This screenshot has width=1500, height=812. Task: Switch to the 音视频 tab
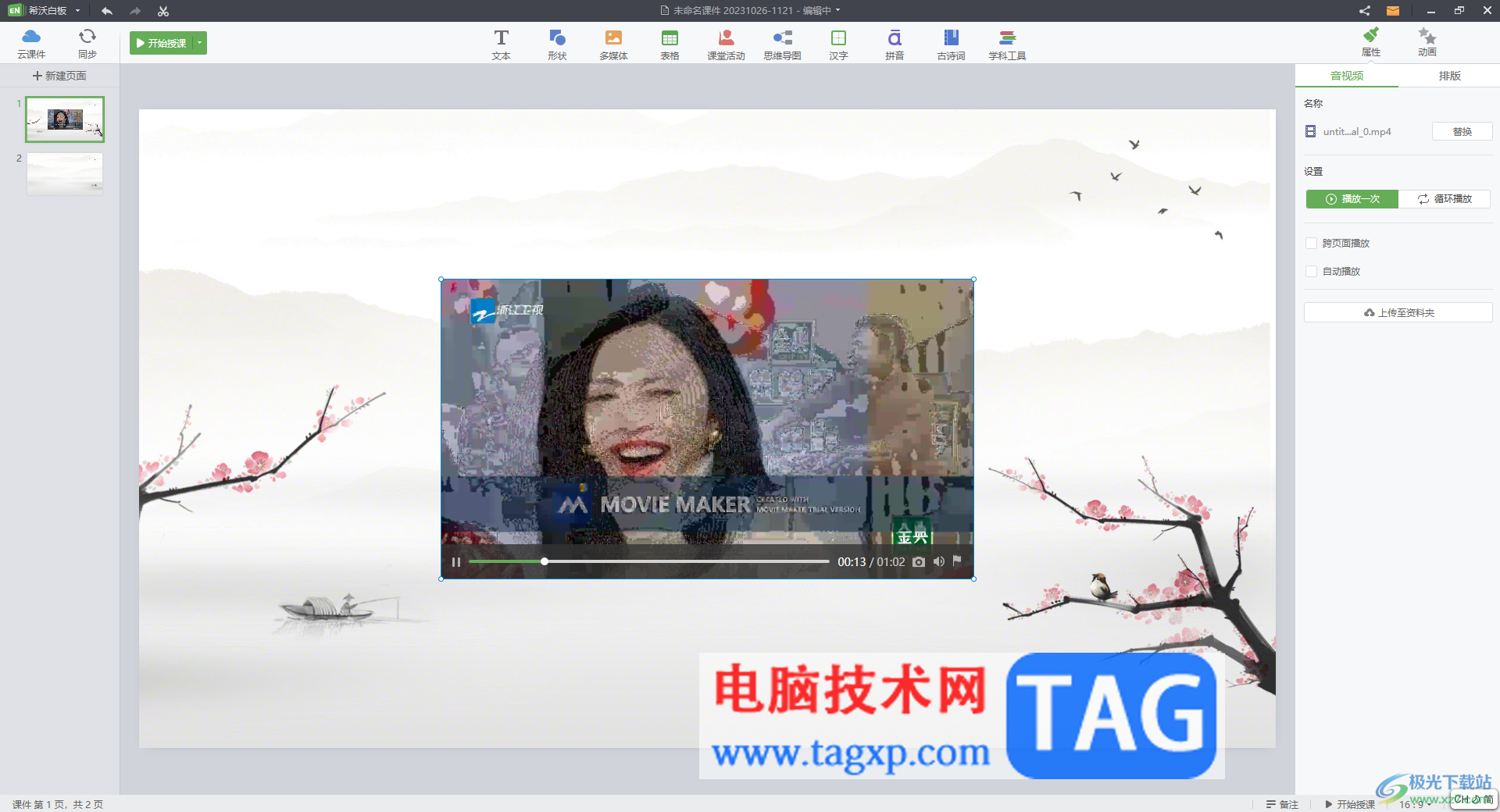(x=1347, y=76)
